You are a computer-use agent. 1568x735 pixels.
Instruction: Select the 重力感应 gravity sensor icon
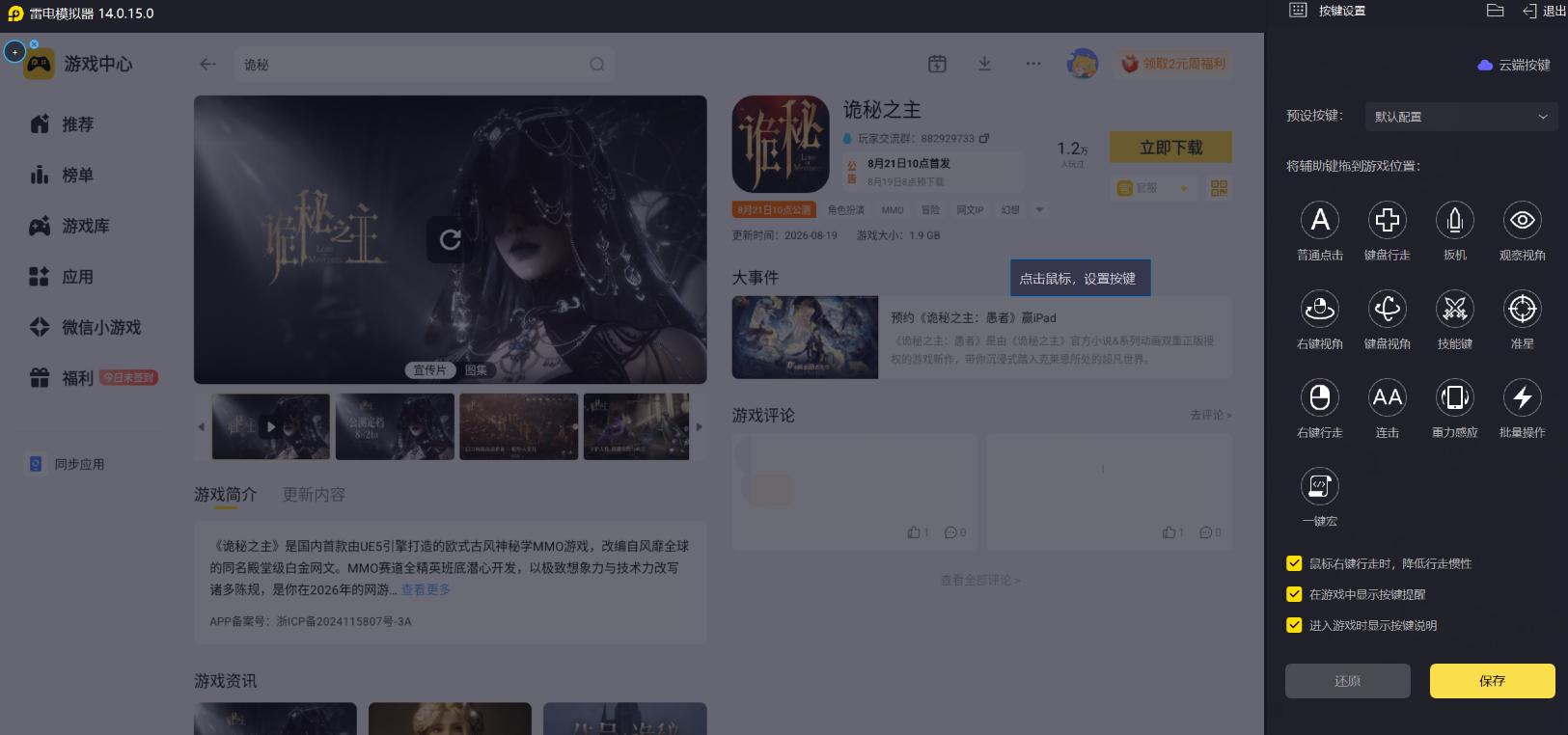click(x=1455, y=397)
